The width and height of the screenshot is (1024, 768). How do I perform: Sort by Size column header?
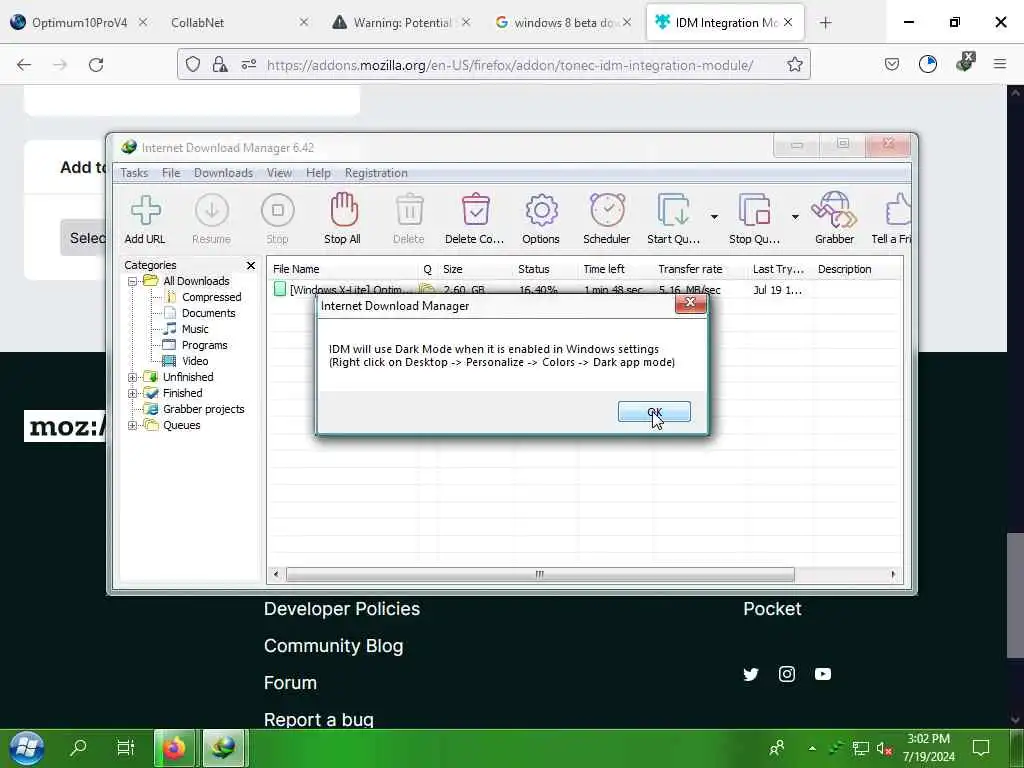click(x=475, y=269)
